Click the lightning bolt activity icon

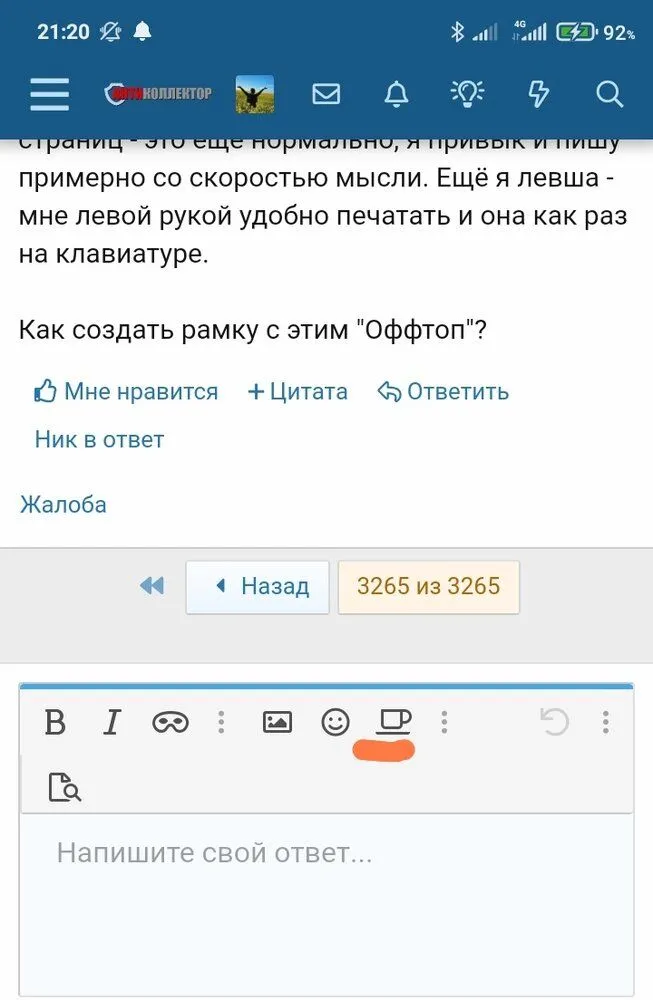[x=538, y=94]
